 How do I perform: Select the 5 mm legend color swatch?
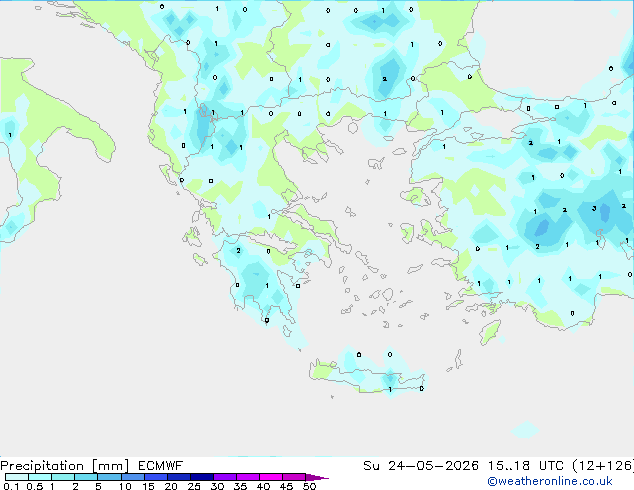[109, 477]
